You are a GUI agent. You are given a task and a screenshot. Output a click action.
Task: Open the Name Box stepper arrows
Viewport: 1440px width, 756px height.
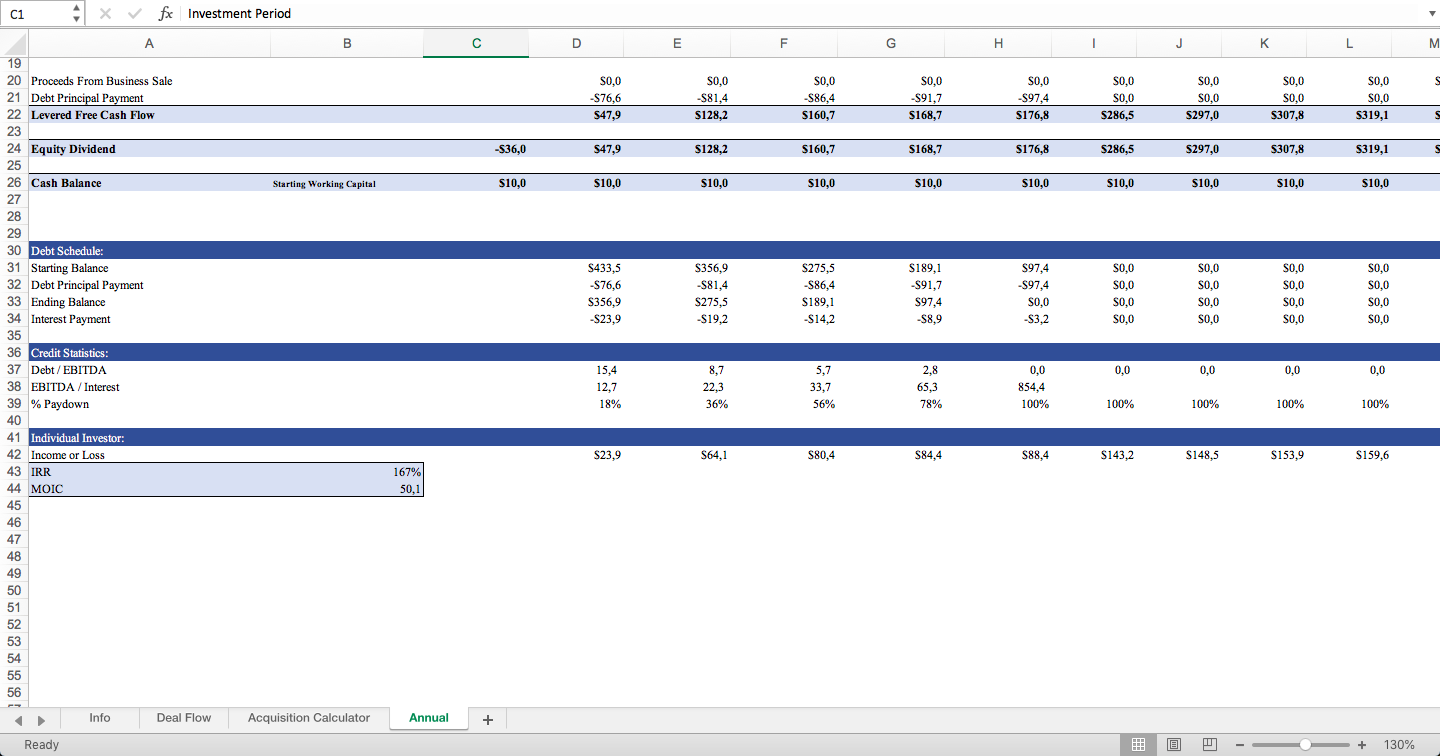77,14
